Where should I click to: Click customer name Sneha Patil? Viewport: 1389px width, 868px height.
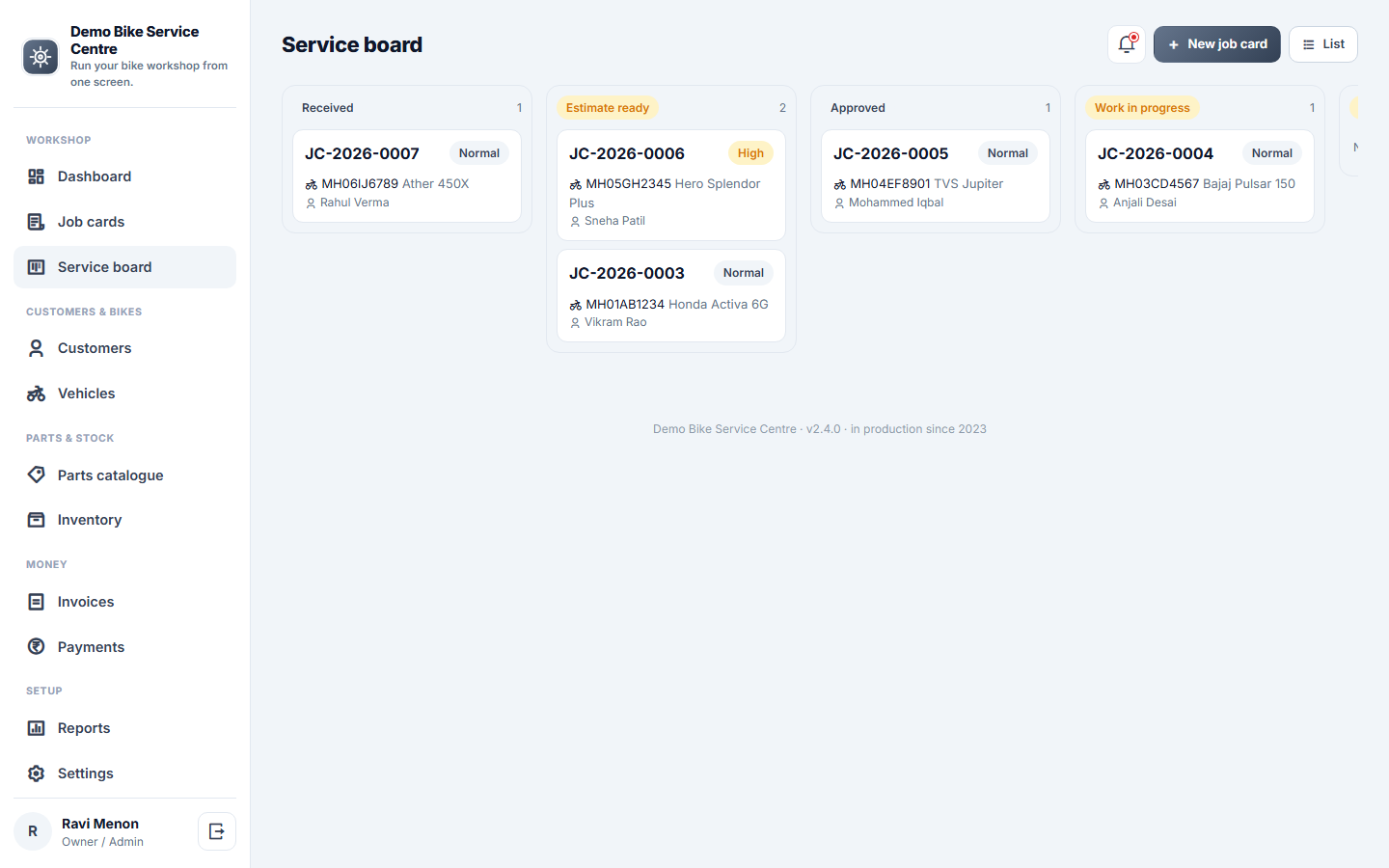pos(614,221)
